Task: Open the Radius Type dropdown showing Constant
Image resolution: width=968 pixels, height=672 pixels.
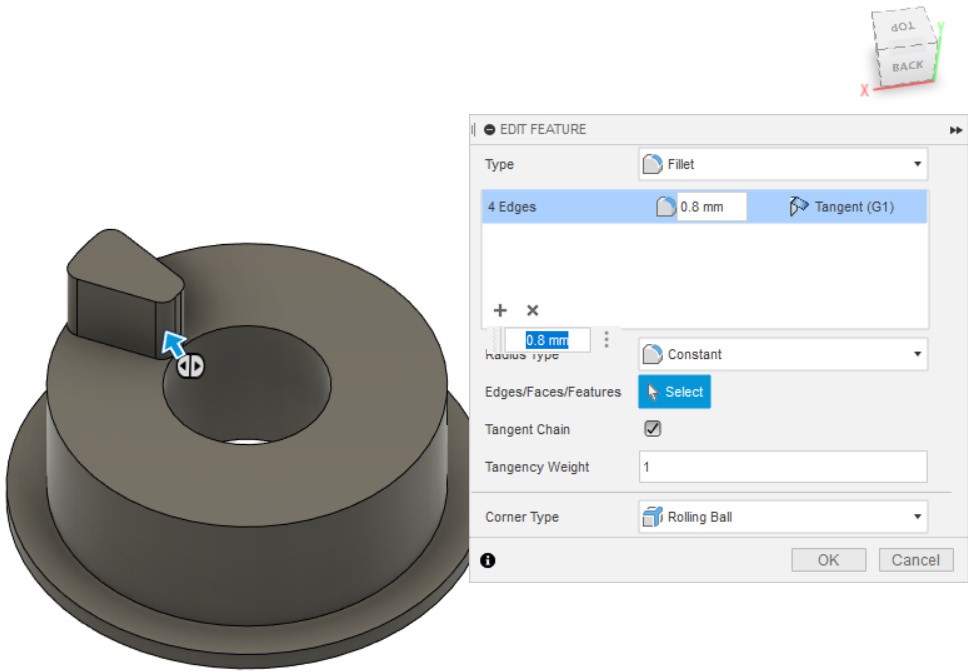Action: (782, 354)
